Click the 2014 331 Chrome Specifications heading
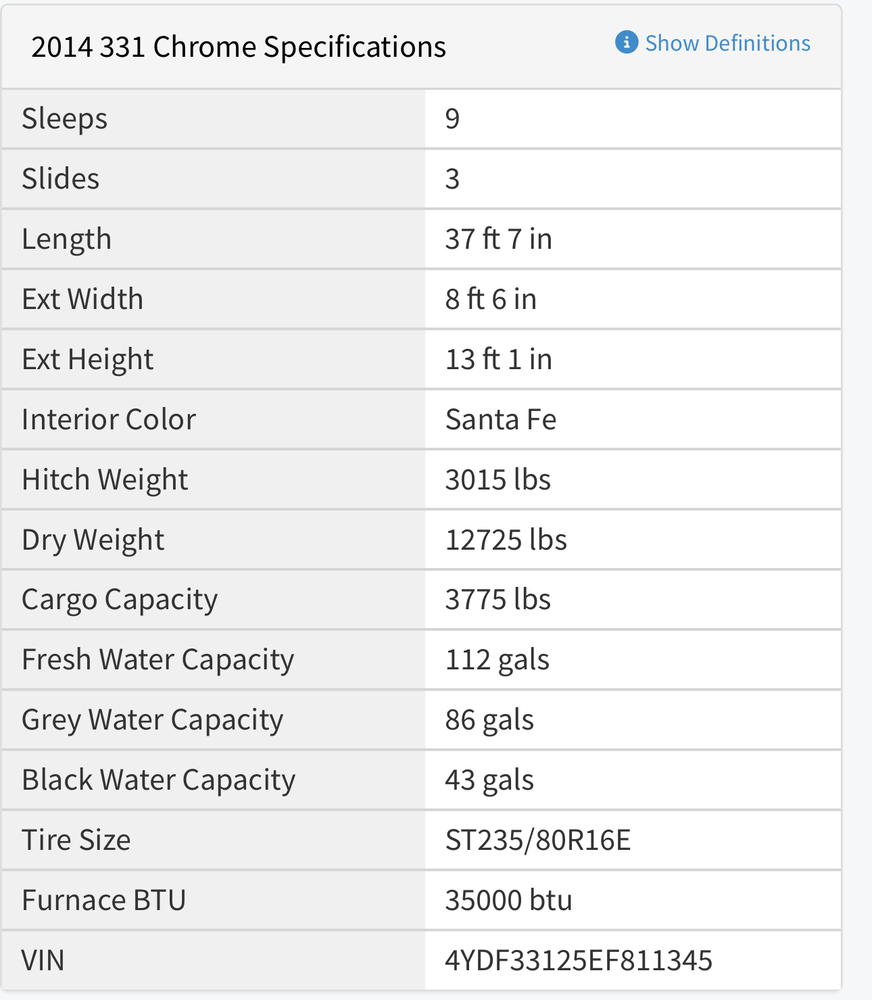 [x=239, y=47]
